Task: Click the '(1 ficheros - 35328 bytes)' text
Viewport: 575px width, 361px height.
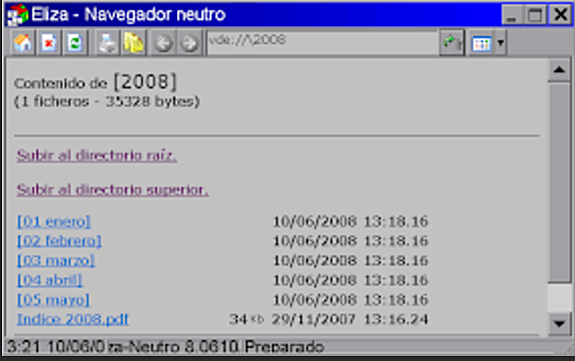Action: click(x=107, y=101)
